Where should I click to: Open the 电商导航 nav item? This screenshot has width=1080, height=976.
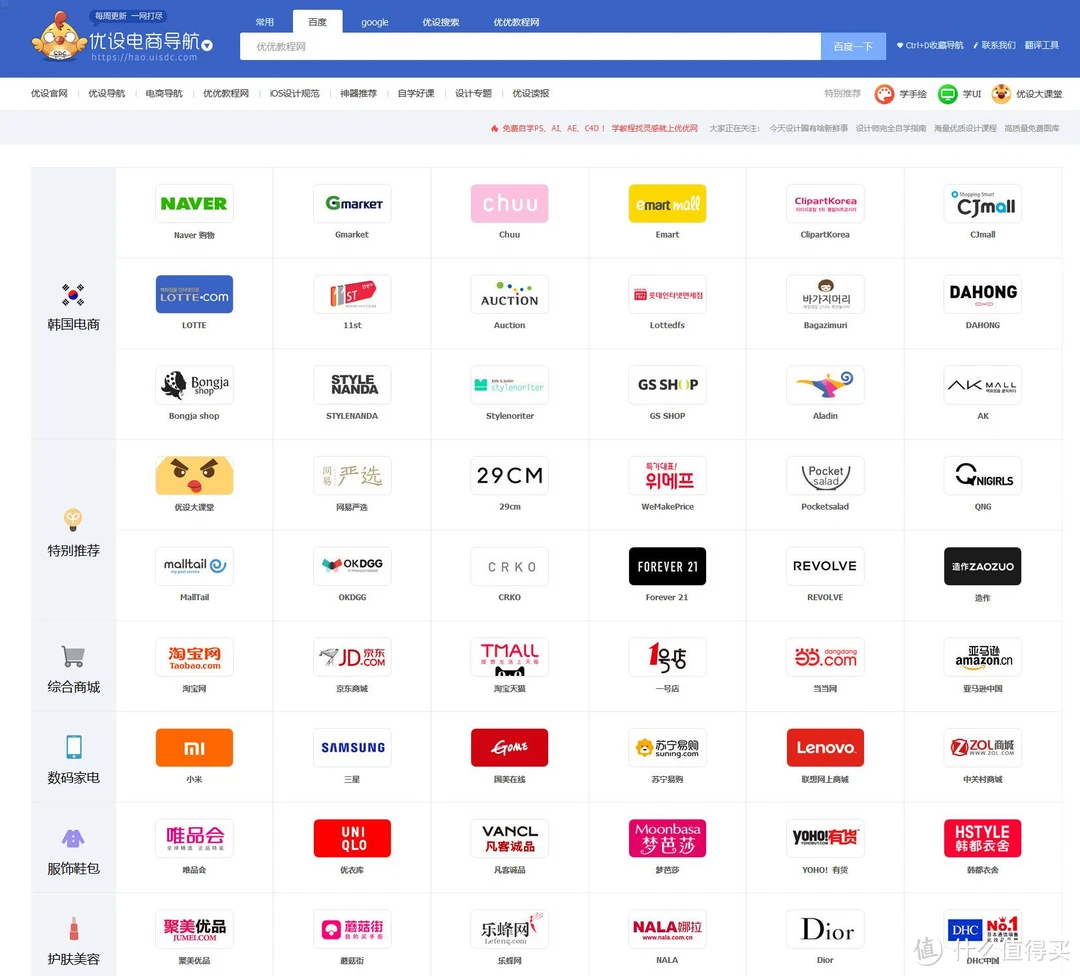coord(164,94)
